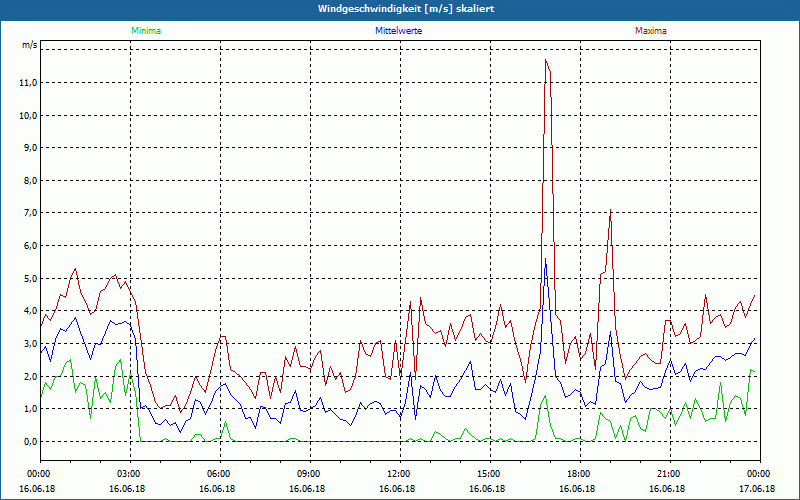The image size is (800, 500).
Task: Click the 3,0 y-axis value
Action: click(x=30, y=343)
